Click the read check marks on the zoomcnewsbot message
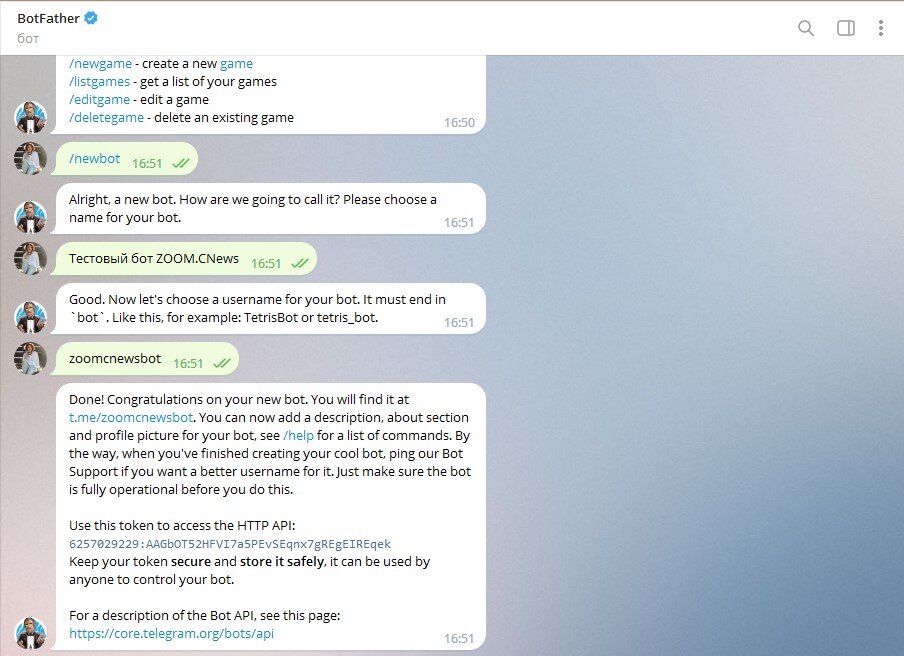 tap(221, 364)
